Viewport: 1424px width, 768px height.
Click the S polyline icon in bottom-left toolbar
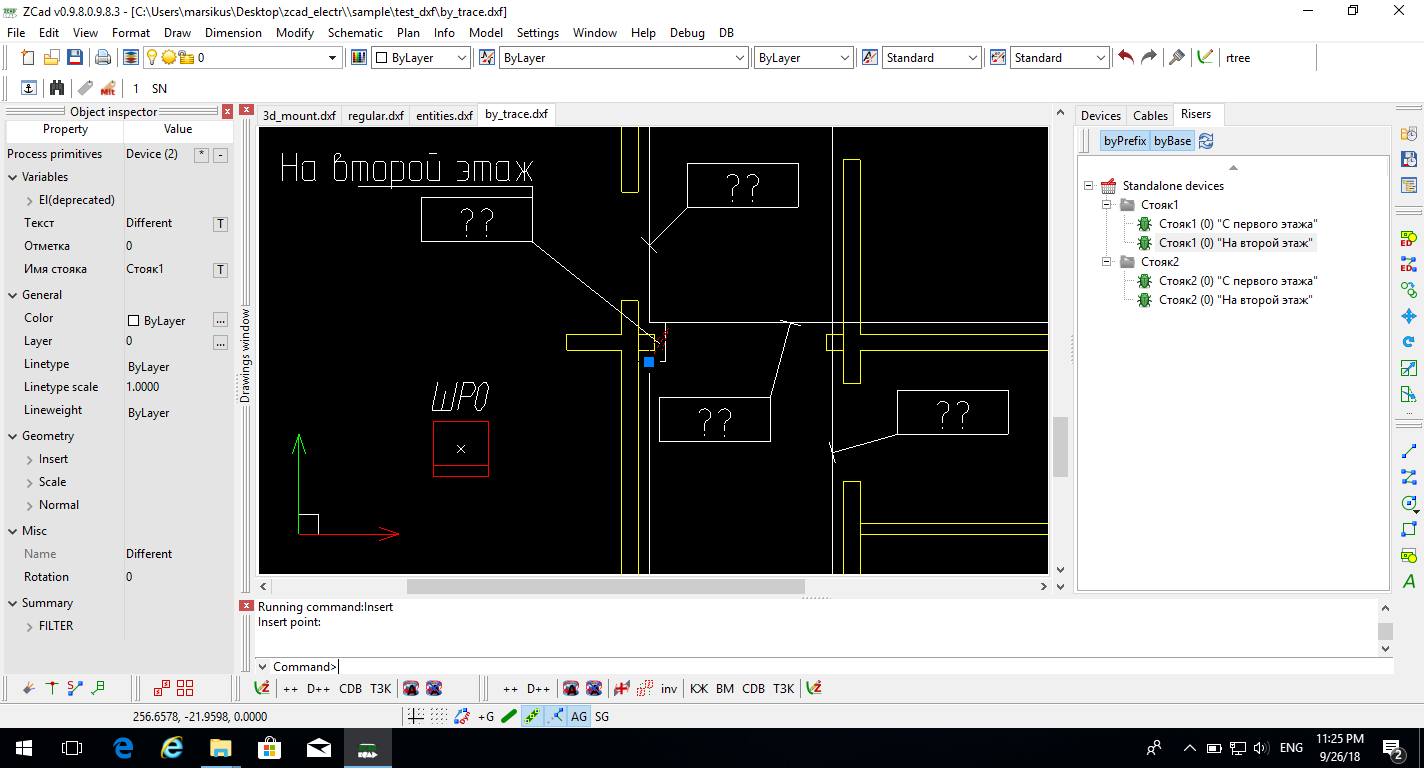coord(75,688)
